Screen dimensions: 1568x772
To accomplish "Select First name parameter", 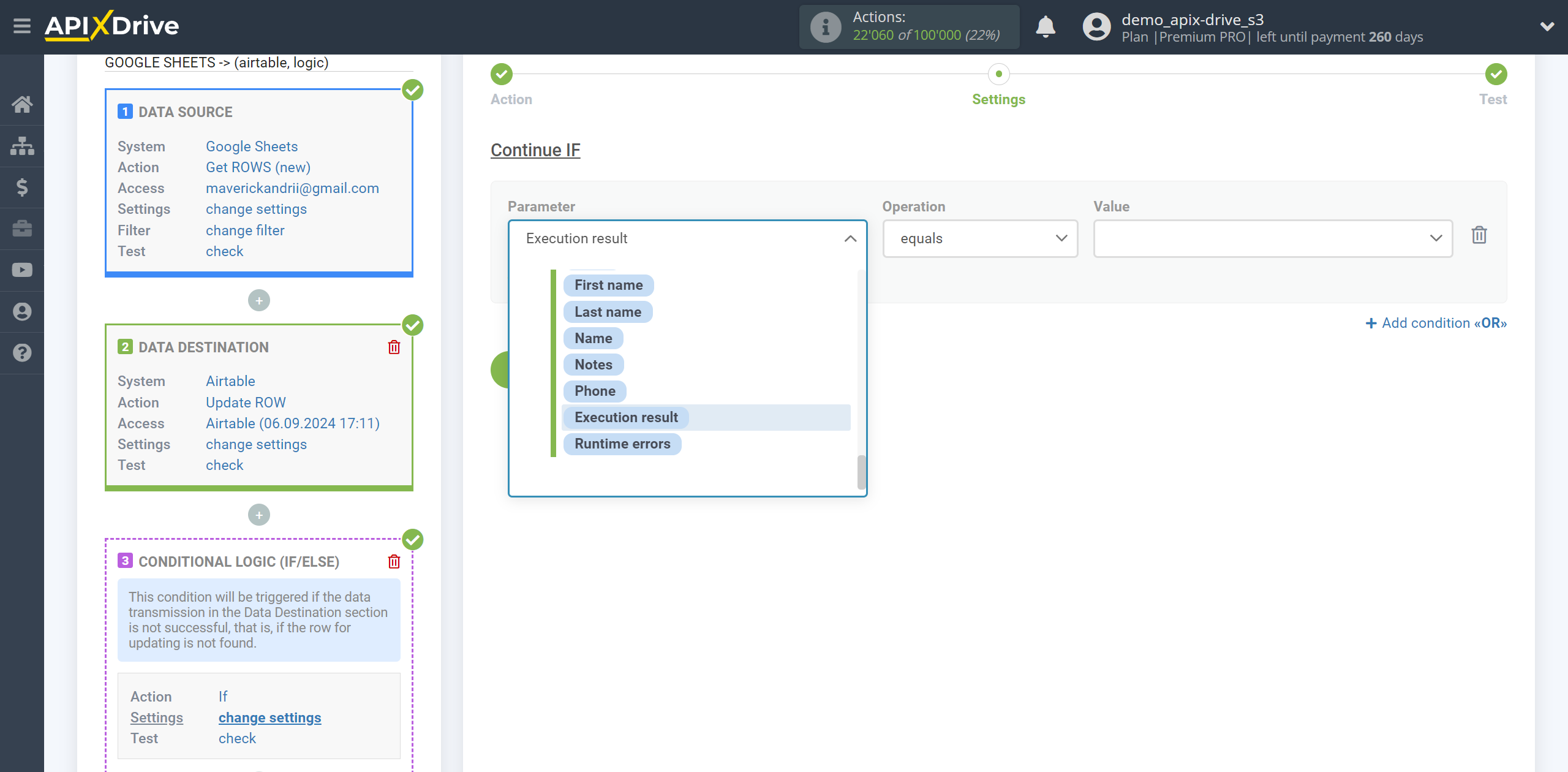I will [608, 286].
